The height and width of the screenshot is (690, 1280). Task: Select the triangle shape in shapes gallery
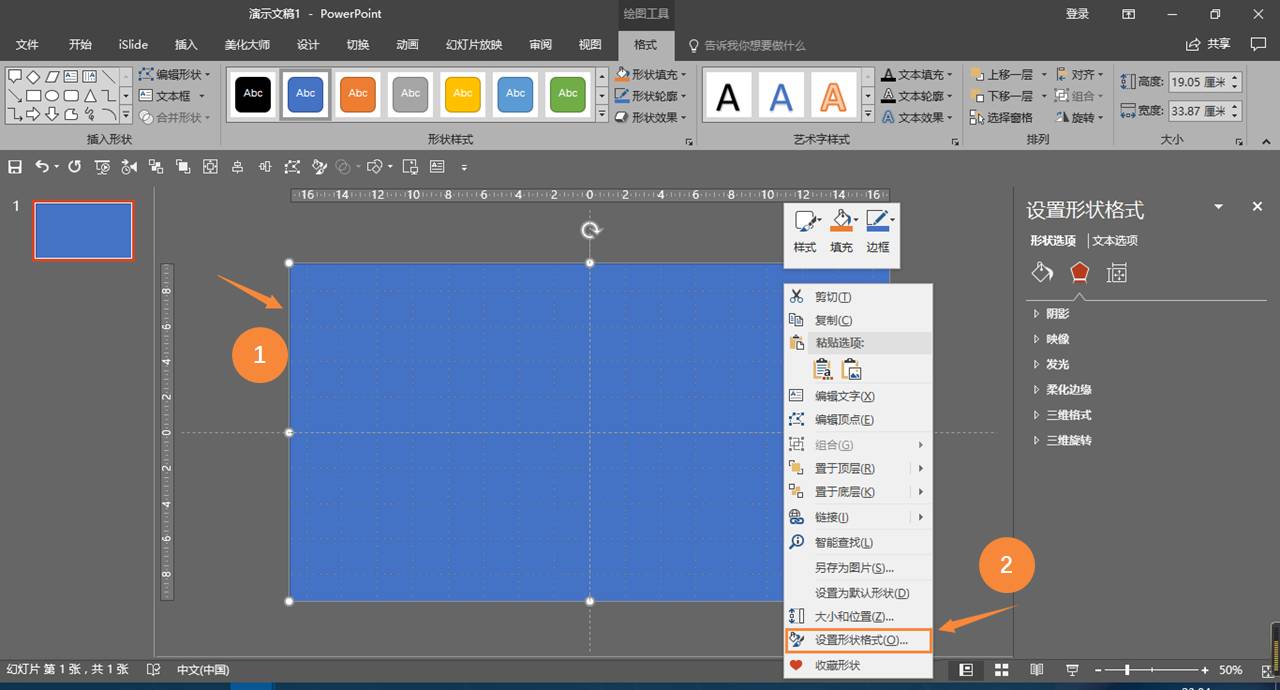coord(90,96)
